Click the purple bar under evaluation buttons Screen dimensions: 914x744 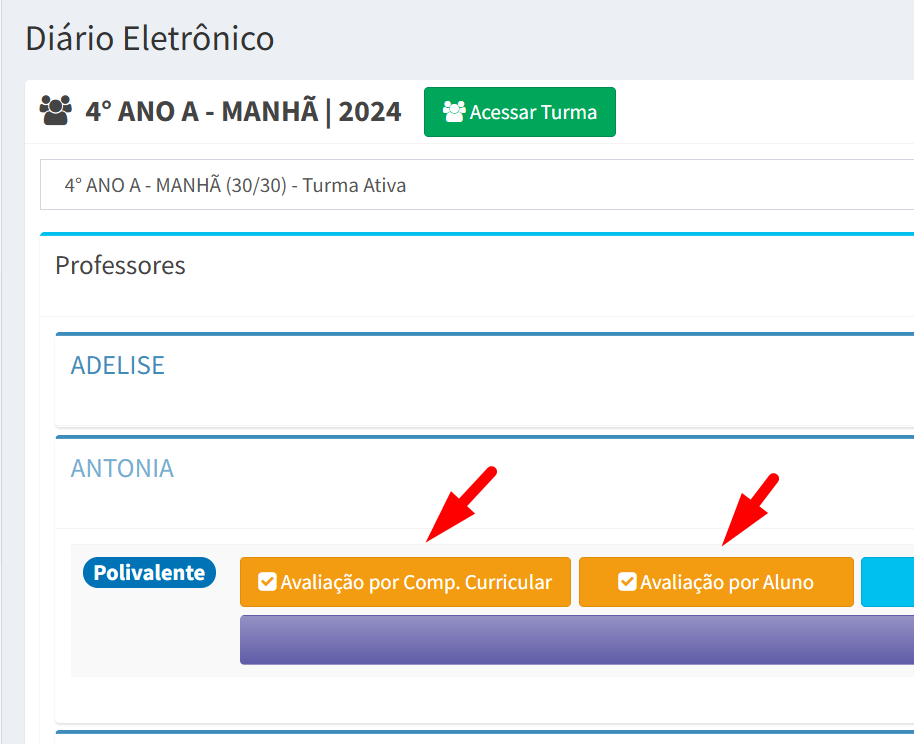coord(577,640)
